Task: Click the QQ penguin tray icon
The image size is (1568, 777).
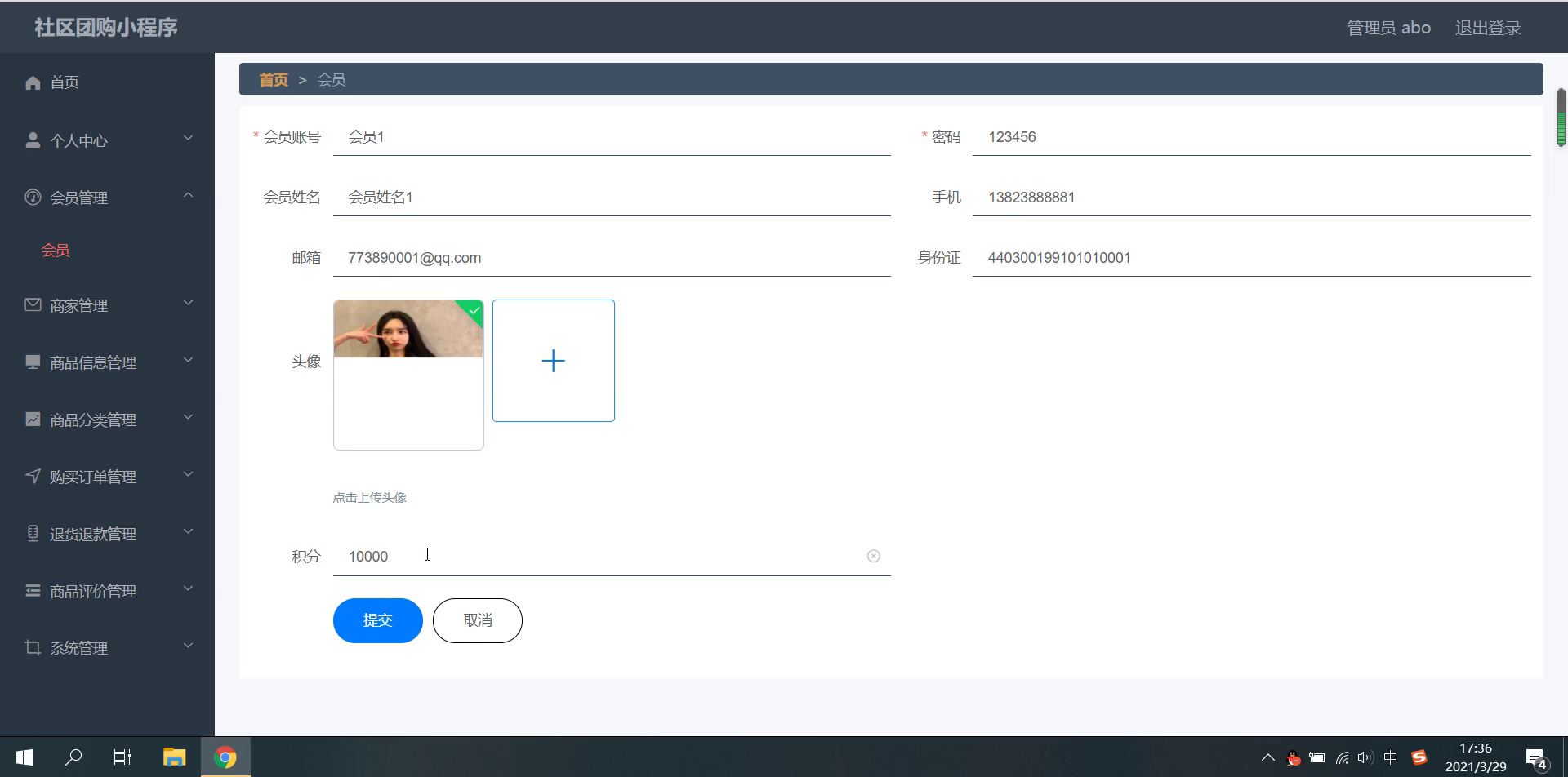Action: coord(1294,757)
